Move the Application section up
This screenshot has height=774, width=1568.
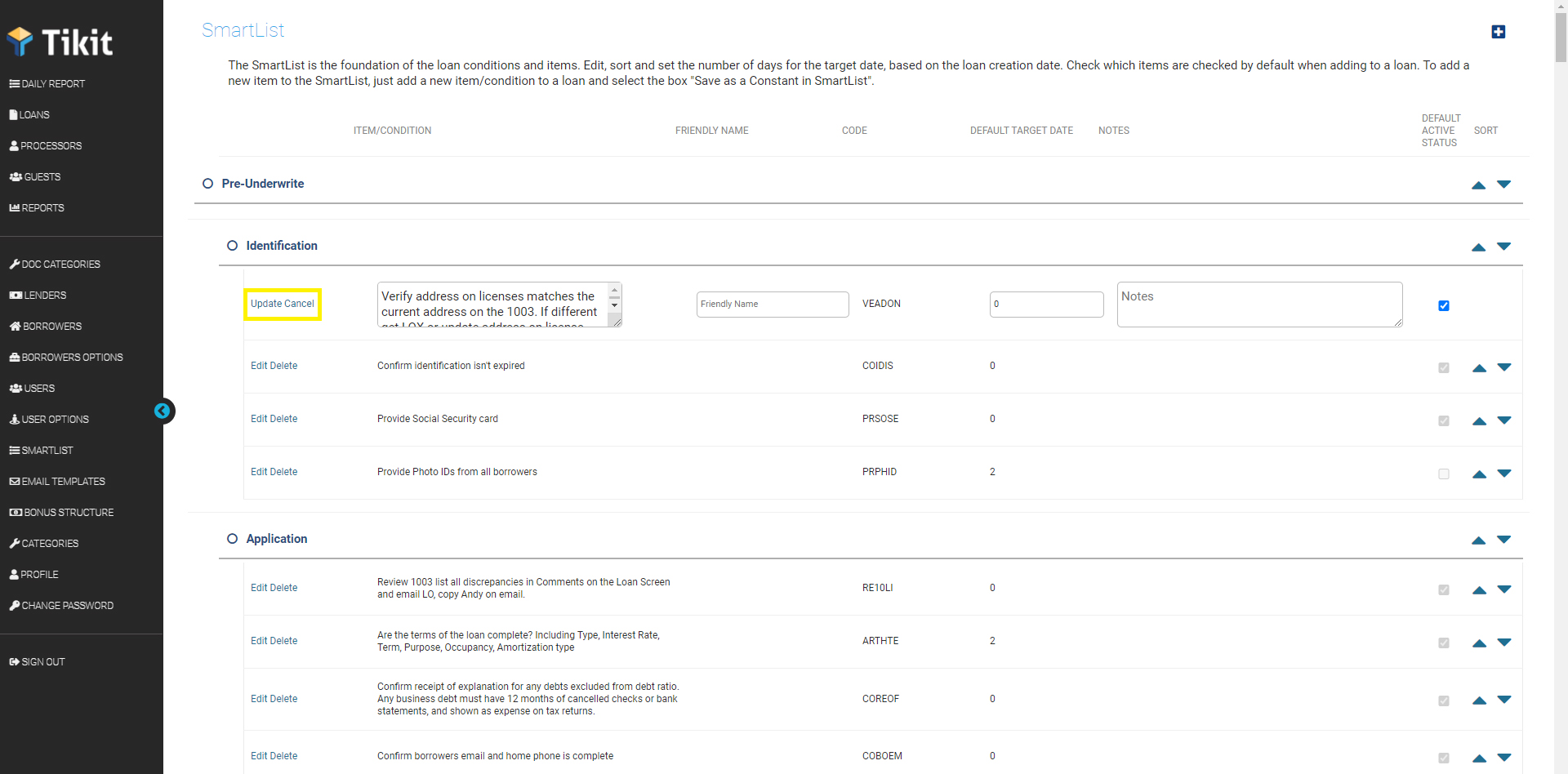point(1479,540)
